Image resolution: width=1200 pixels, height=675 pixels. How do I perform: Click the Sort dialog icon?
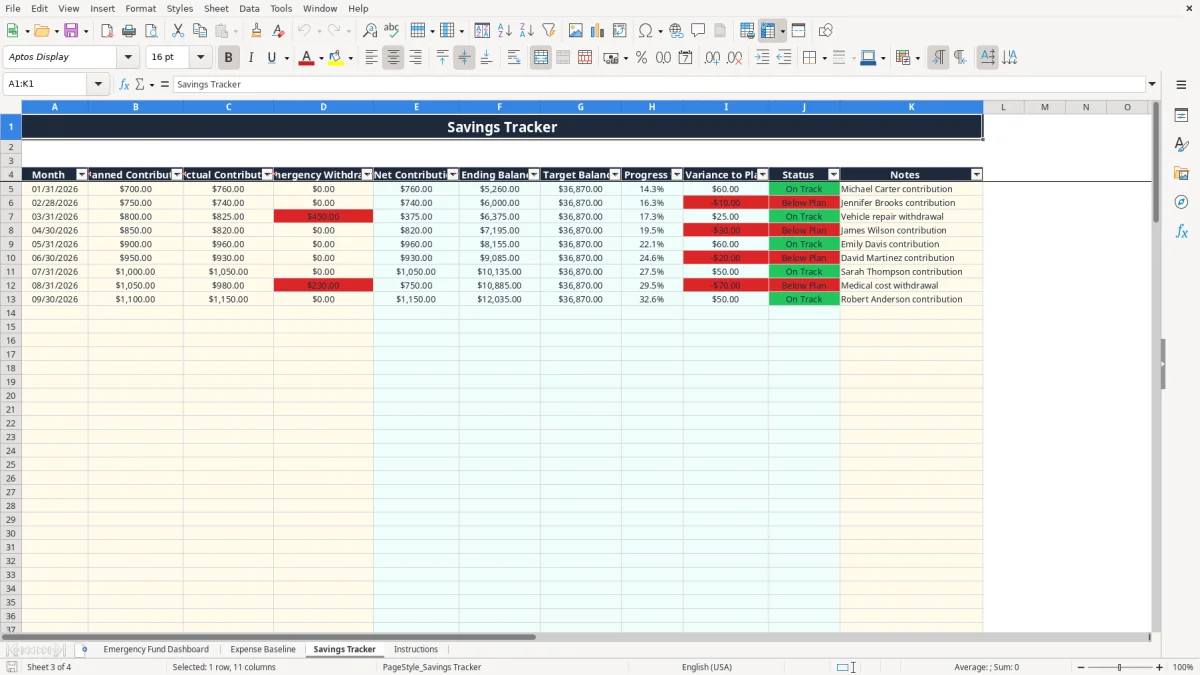pyautogui.click(x=482, y=31)
